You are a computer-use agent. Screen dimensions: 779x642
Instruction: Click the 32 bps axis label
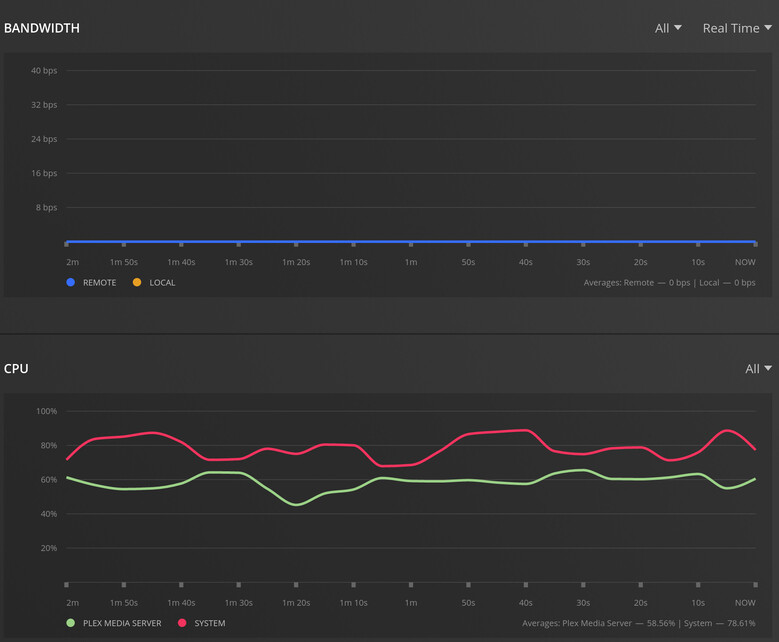(44, 105)
